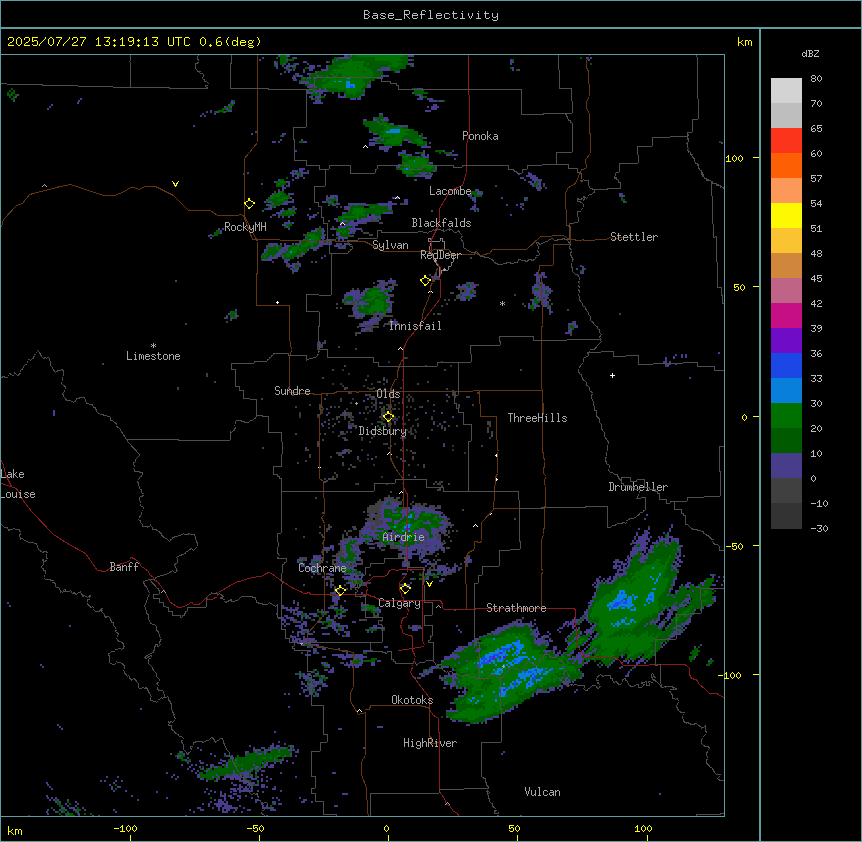Pick the gold 48-51 dBZ legend swatch

(x=786, y=241)
